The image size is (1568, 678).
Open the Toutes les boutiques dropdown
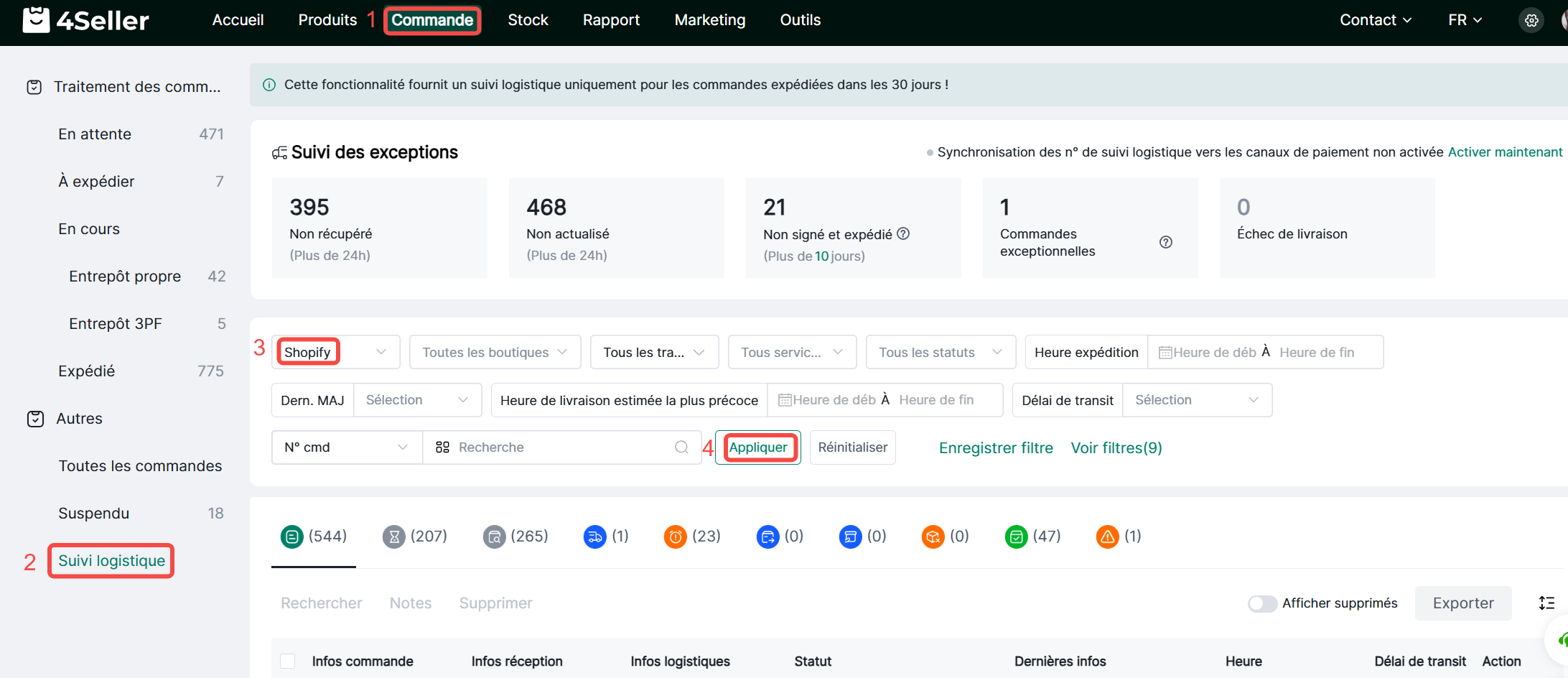[x=495, y=352]
